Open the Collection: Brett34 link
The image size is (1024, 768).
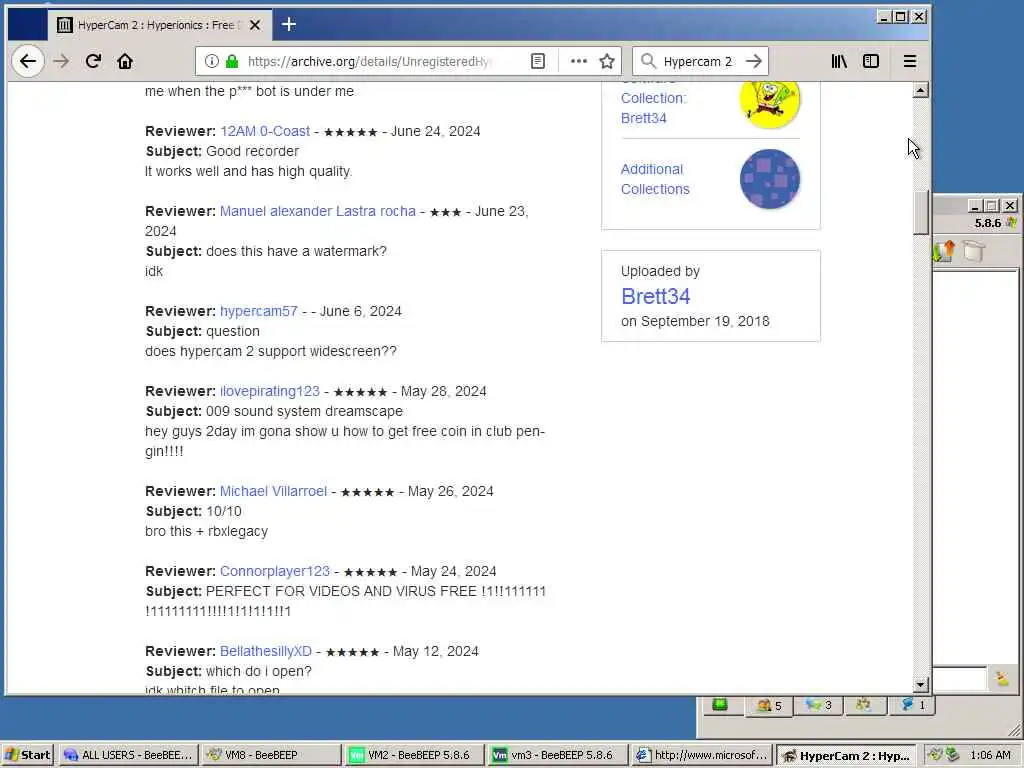click(x=653, y=108)
